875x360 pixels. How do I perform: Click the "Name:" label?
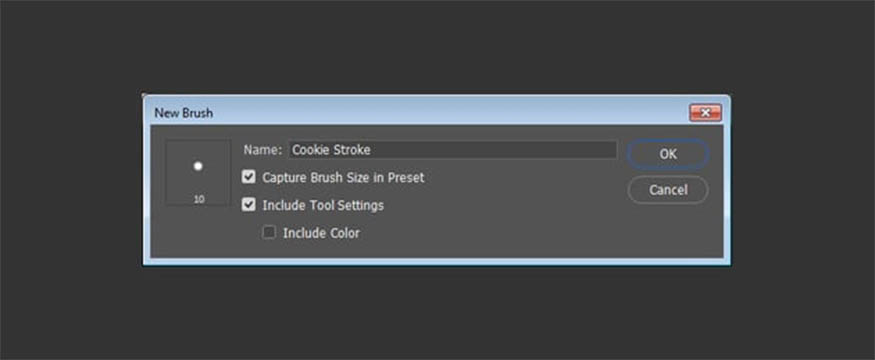pos(263,150)
